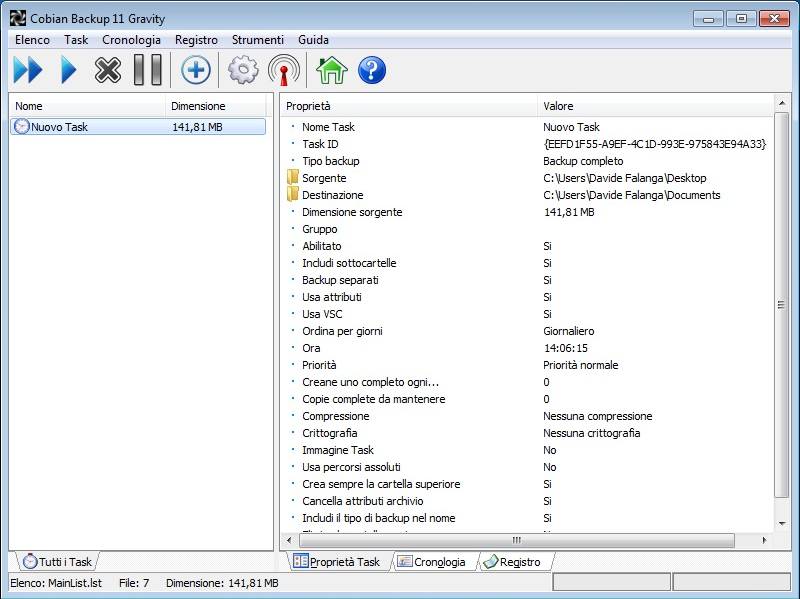Switch to the Registro tab

pos(518,562)
